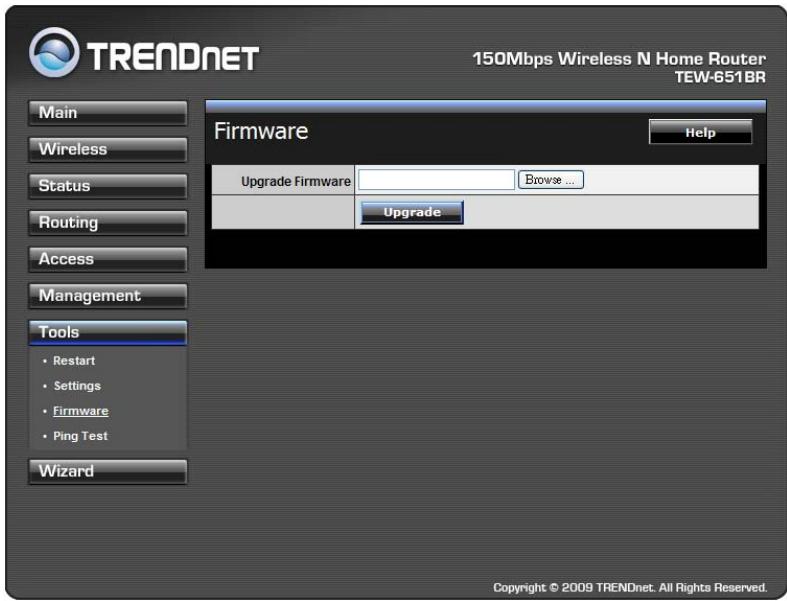Image resolution: width=787 pixels, height=601 pixels.
Task: Go to the Settings submenu link
Action: coord(77,386)
